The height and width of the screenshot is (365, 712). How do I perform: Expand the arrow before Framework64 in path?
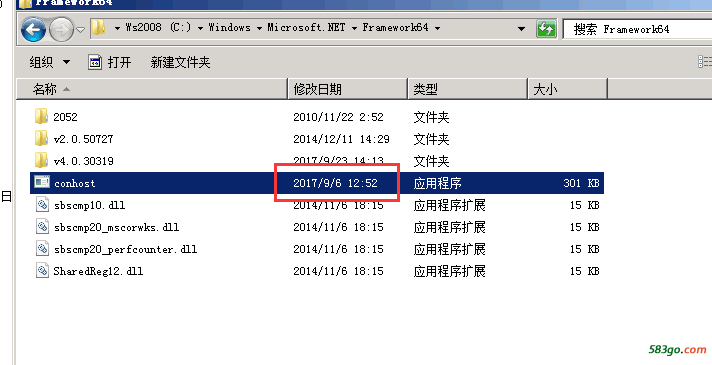[x=354, y=29]
